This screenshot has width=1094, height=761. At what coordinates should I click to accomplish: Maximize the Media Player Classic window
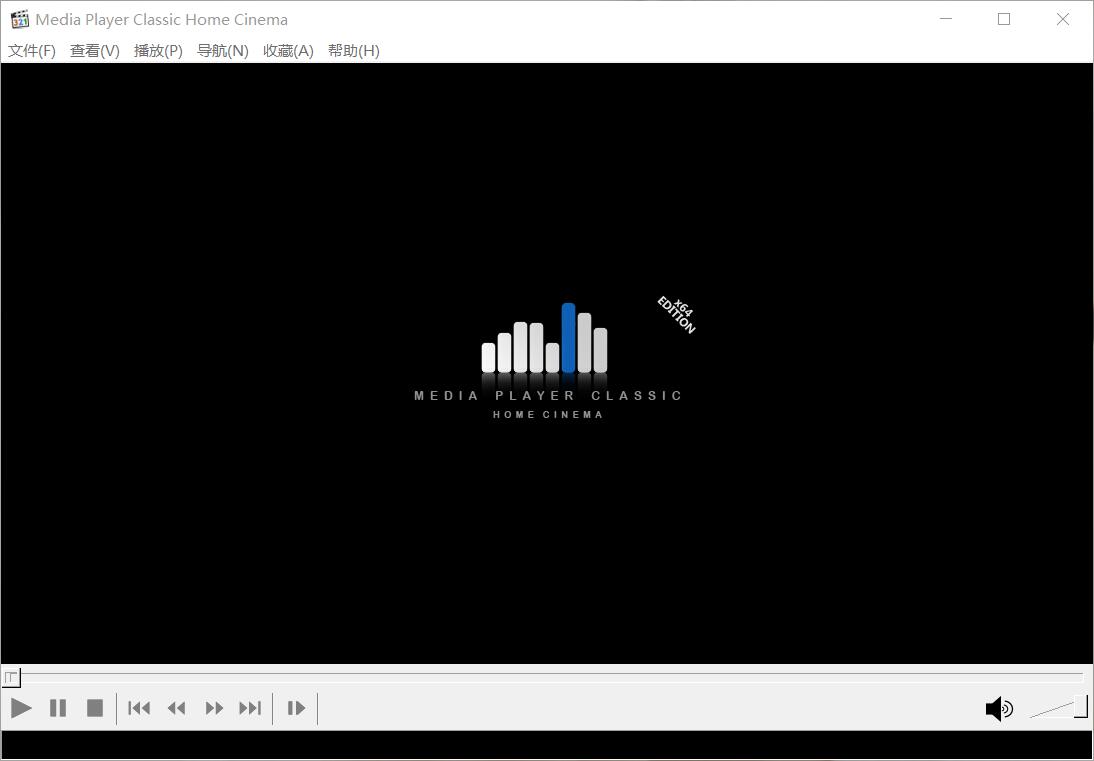[1004, 20]
